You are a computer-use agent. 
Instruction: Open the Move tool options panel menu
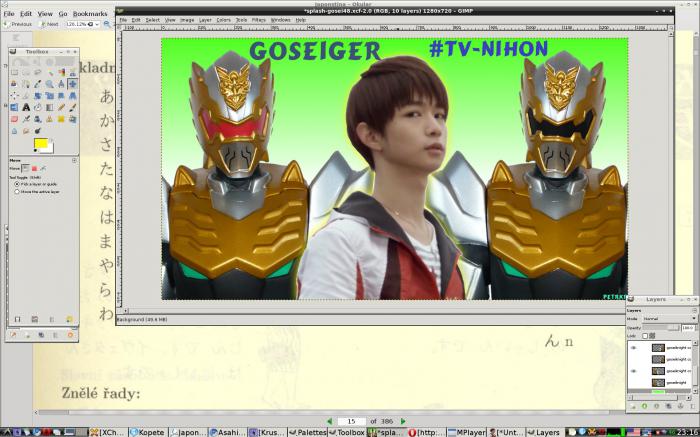(74, 160)
